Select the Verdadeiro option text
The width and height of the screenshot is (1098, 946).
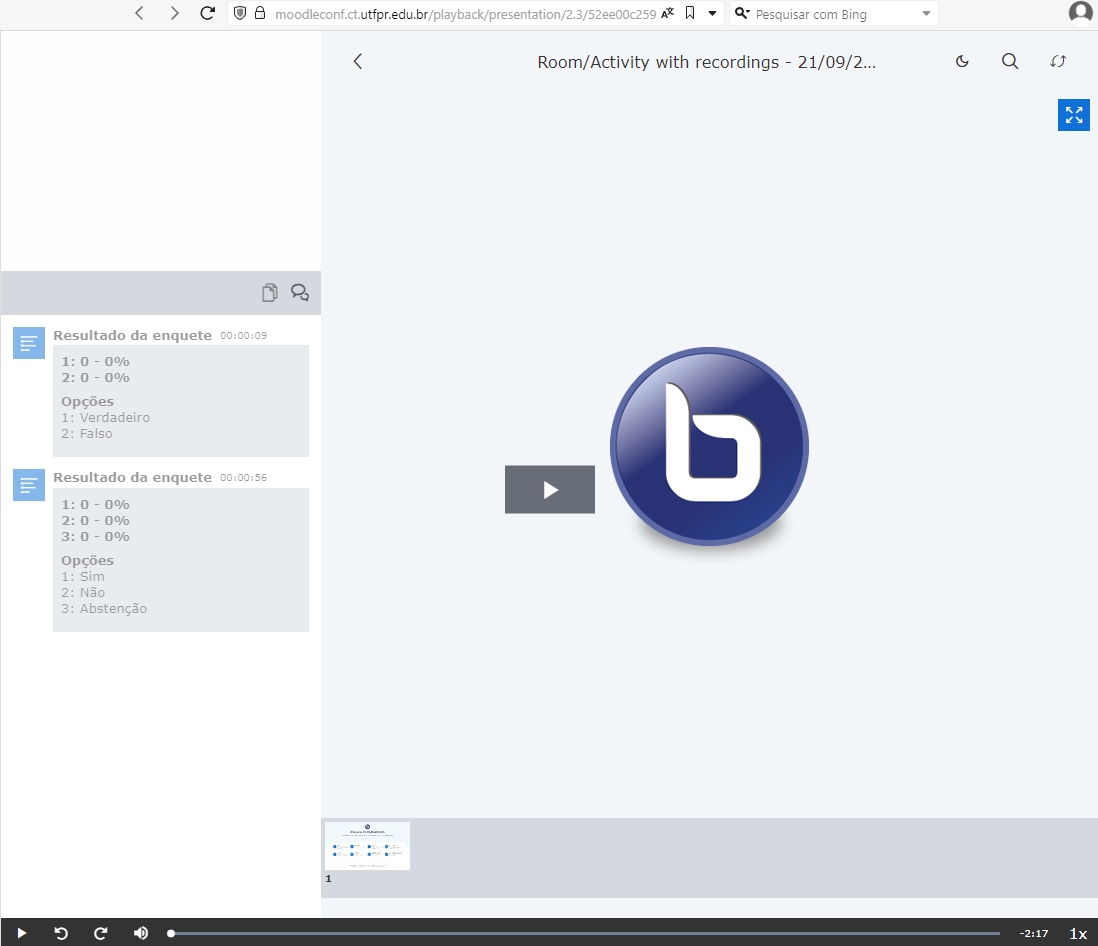coord(114,417)
